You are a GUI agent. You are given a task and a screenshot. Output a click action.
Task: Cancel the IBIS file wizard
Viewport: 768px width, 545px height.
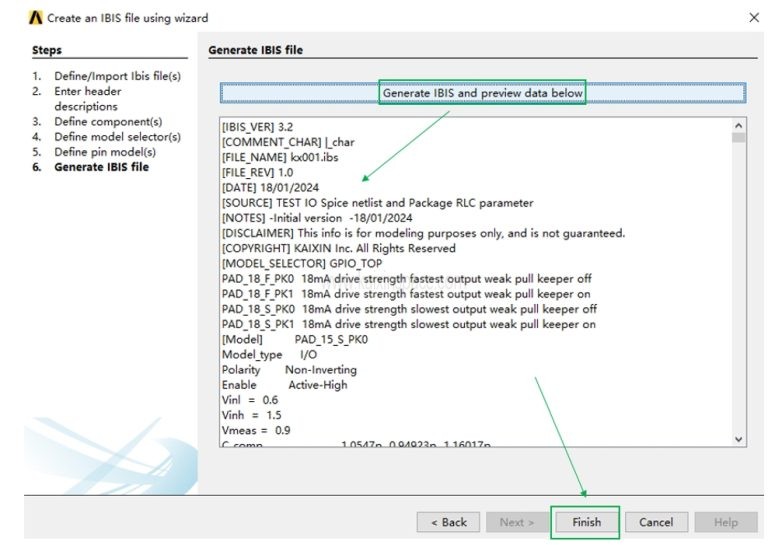tap(656, 522)
